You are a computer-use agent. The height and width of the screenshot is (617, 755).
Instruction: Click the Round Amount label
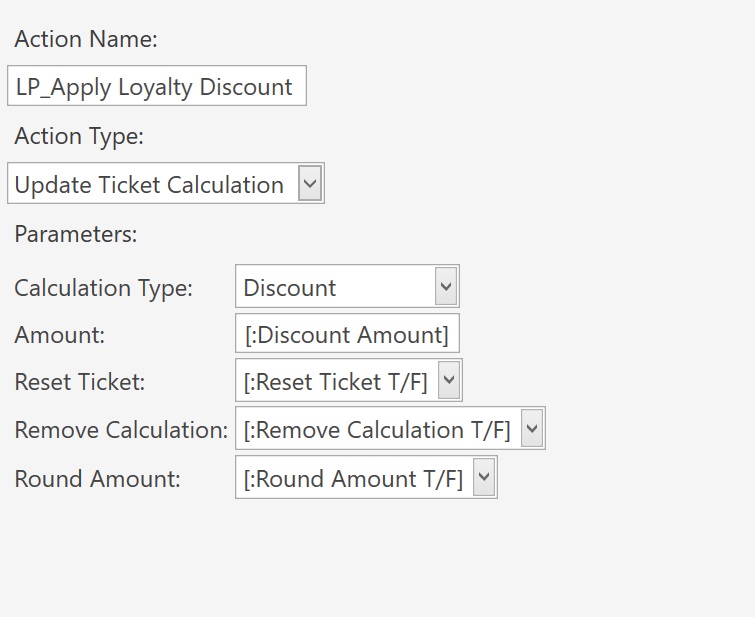pyautogui.click(x=98, y=479)
